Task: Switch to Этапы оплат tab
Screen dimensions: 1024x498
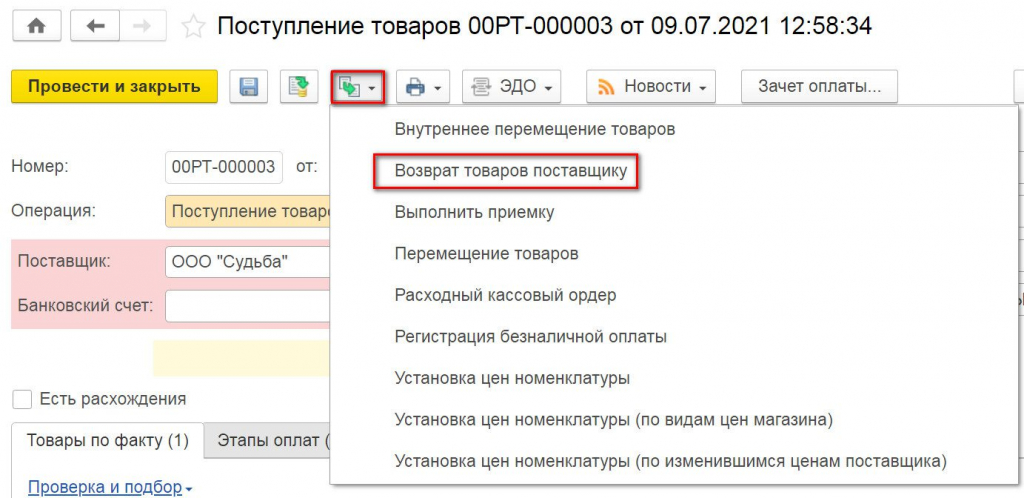Action: pos(267,441)
